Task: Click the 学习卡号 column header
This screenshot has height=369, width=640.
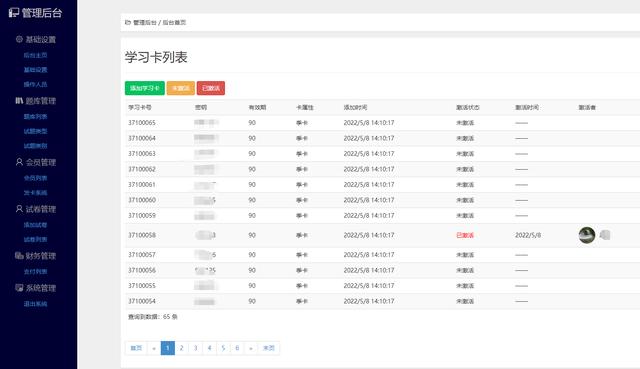Action: [x=140, y=107]
